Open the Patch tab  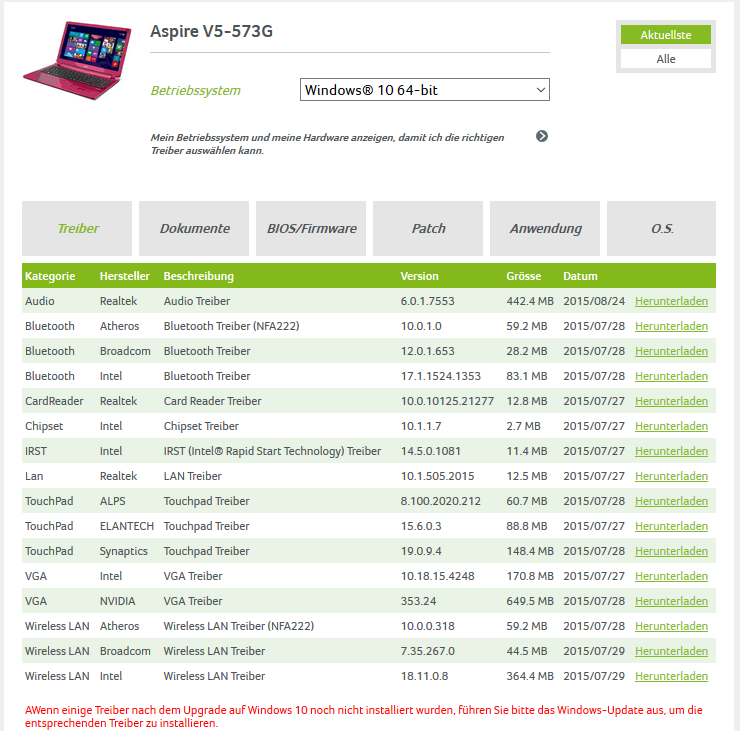(428, 228)
